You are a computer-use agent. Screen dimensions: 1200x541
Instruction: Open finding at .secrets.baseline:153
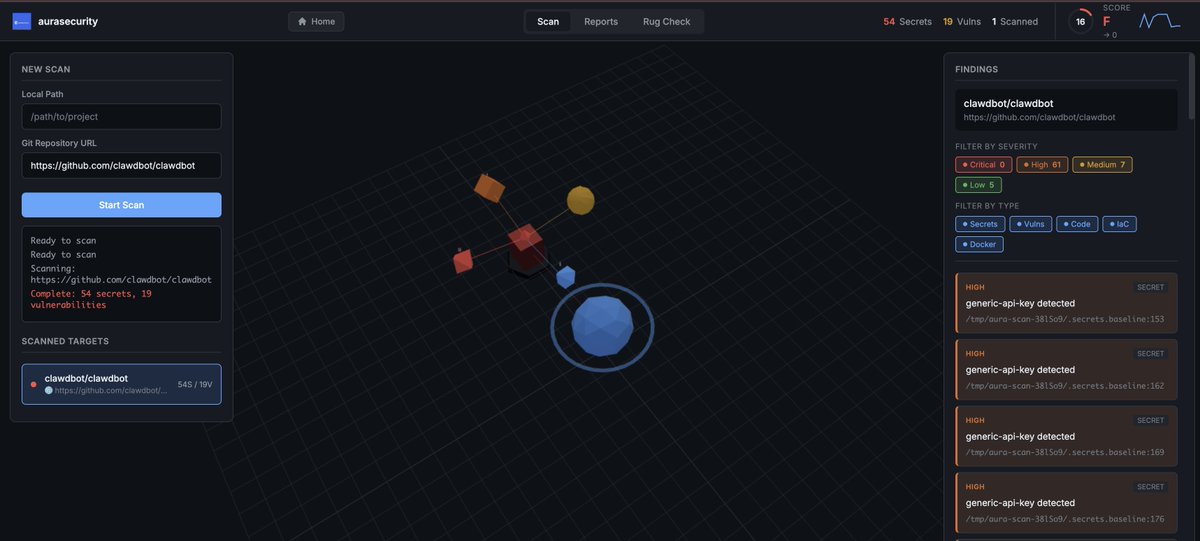[1067, 303]
